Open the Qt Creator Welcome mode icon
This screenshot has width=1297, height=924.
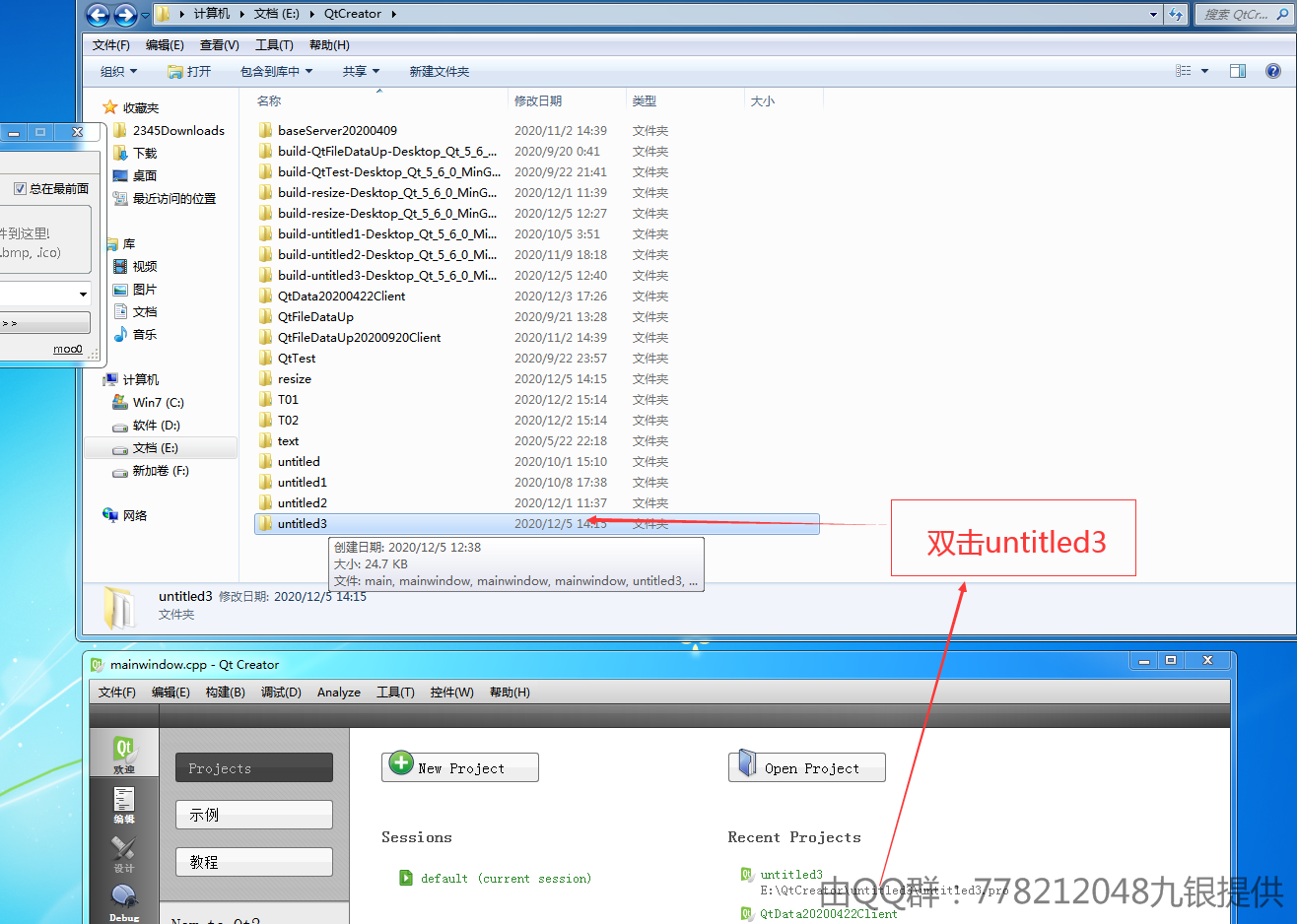124,754
